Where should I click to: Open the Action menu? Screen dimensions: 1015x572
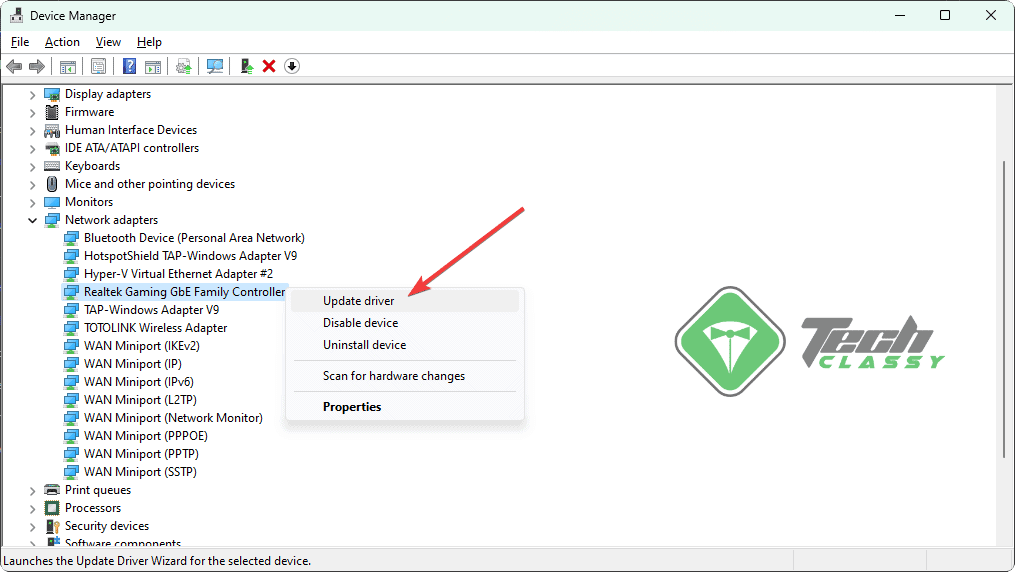click(x=62, y=42)
